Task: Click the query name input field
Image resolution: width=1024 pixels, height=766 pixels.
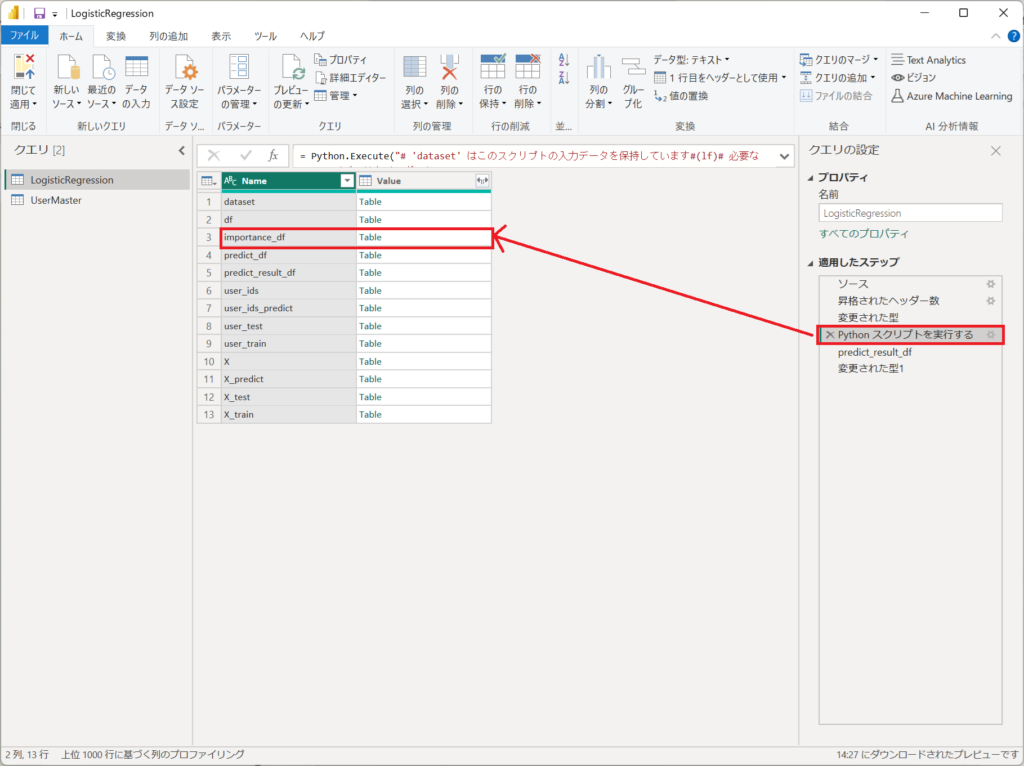Action: [910, 214]
